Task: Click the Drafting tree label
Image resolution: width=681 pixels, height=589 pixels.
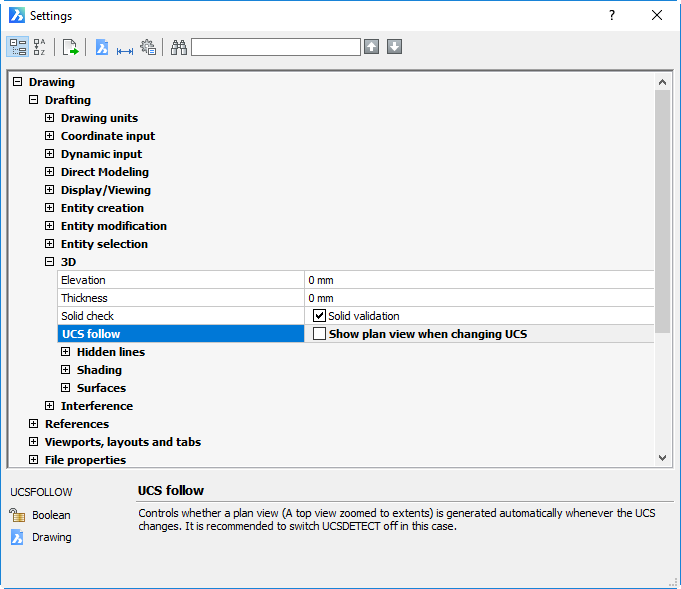Action: tap(68, 100)
